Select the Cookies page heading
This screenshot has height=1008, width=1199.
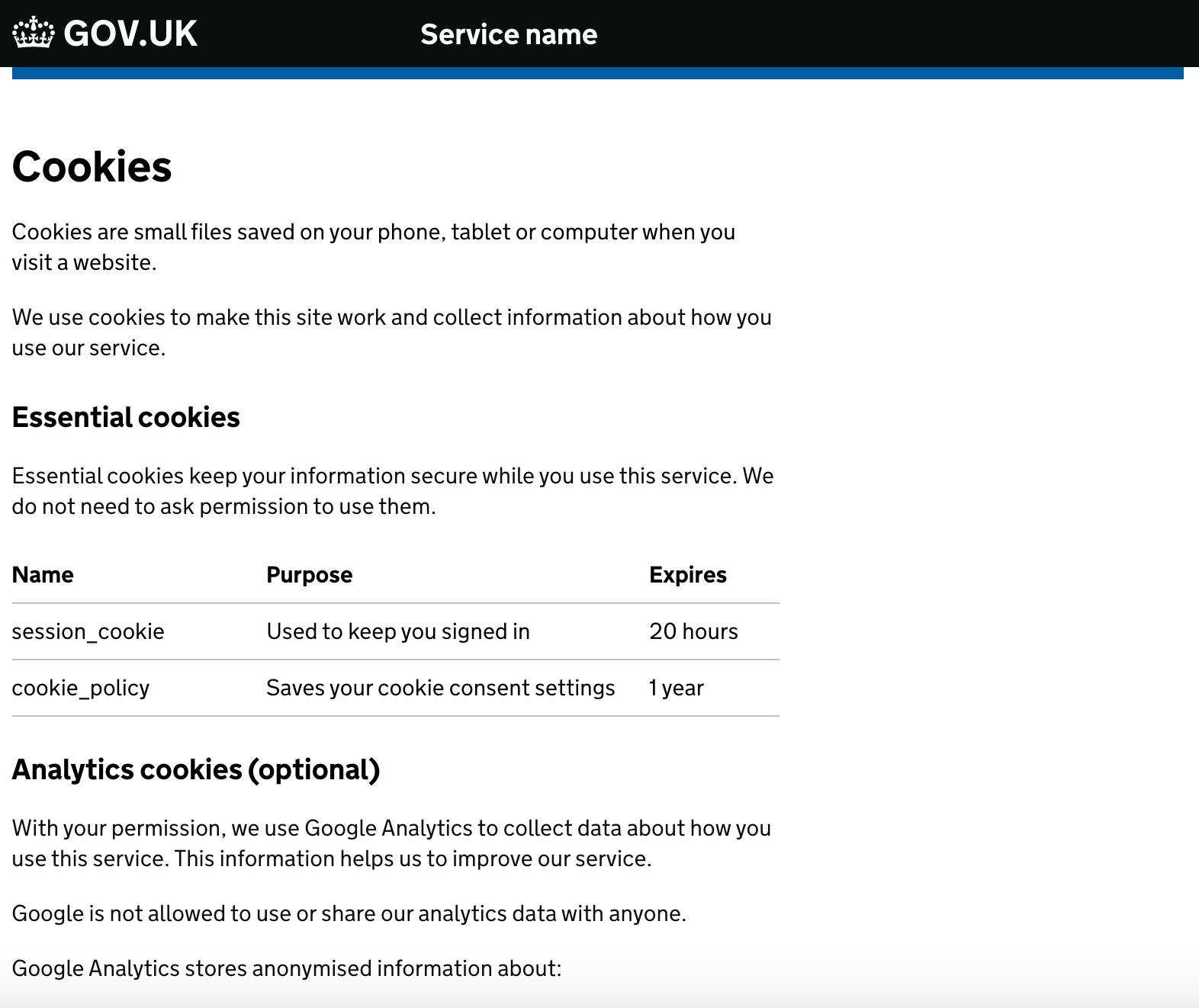tap(91, 168)
